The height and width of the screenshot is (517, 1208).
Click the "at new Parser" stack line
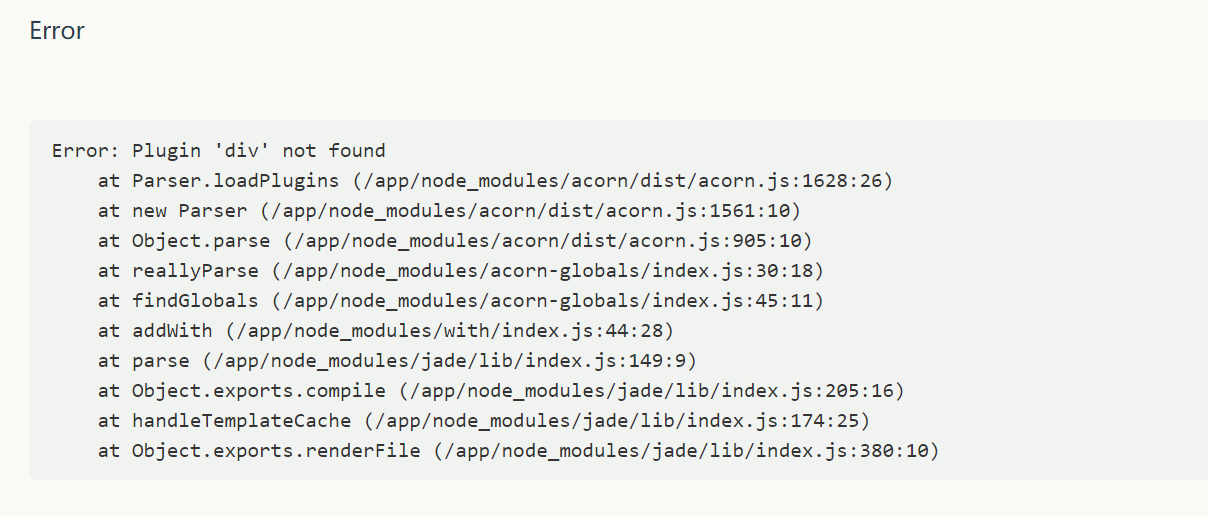coord(449,211)
